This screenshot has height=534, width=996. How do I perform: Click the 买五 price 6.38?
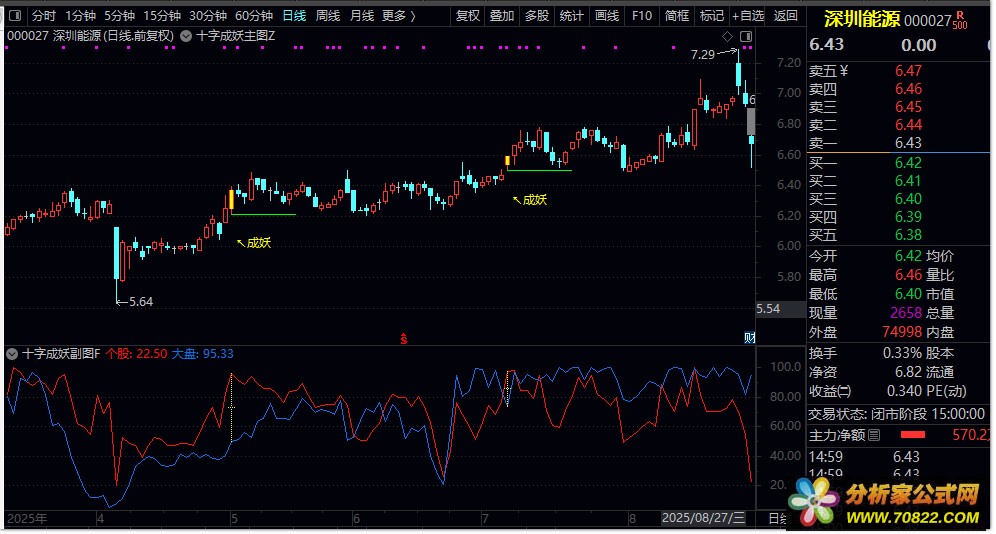908,235
